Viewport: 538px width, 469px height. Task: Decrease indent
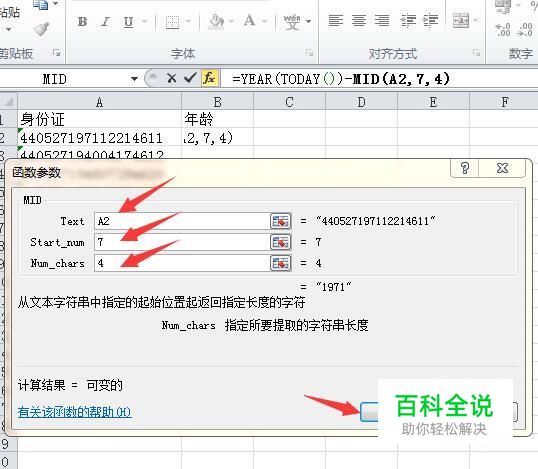click(x=408, y=21)
